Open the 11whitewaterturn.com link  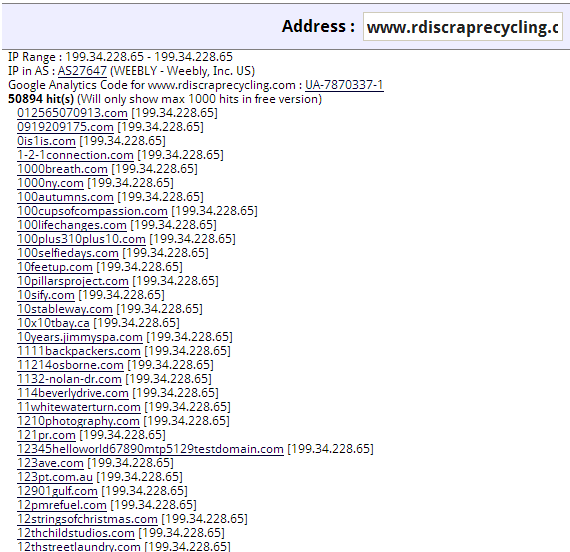click(x=79, y=407)
